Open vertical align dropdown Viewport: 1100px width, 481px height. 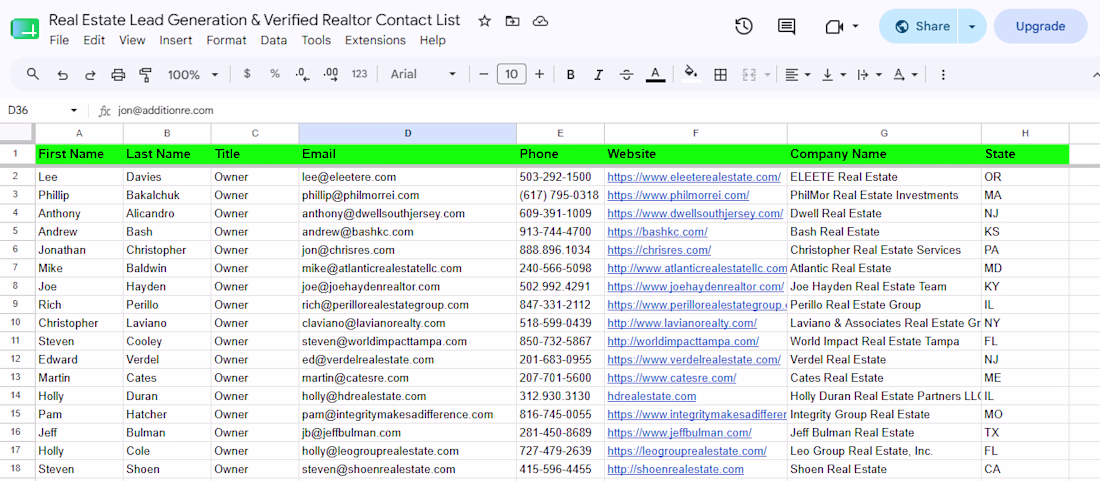click(833, 74)
